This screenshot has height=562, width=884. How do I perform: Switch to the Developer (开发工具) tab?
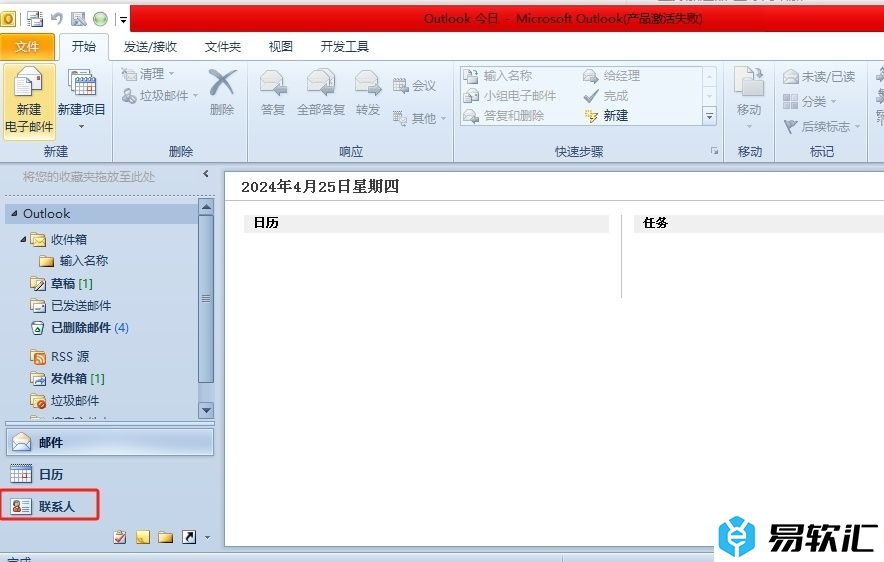pyautogui.click(x=344, y=47)
